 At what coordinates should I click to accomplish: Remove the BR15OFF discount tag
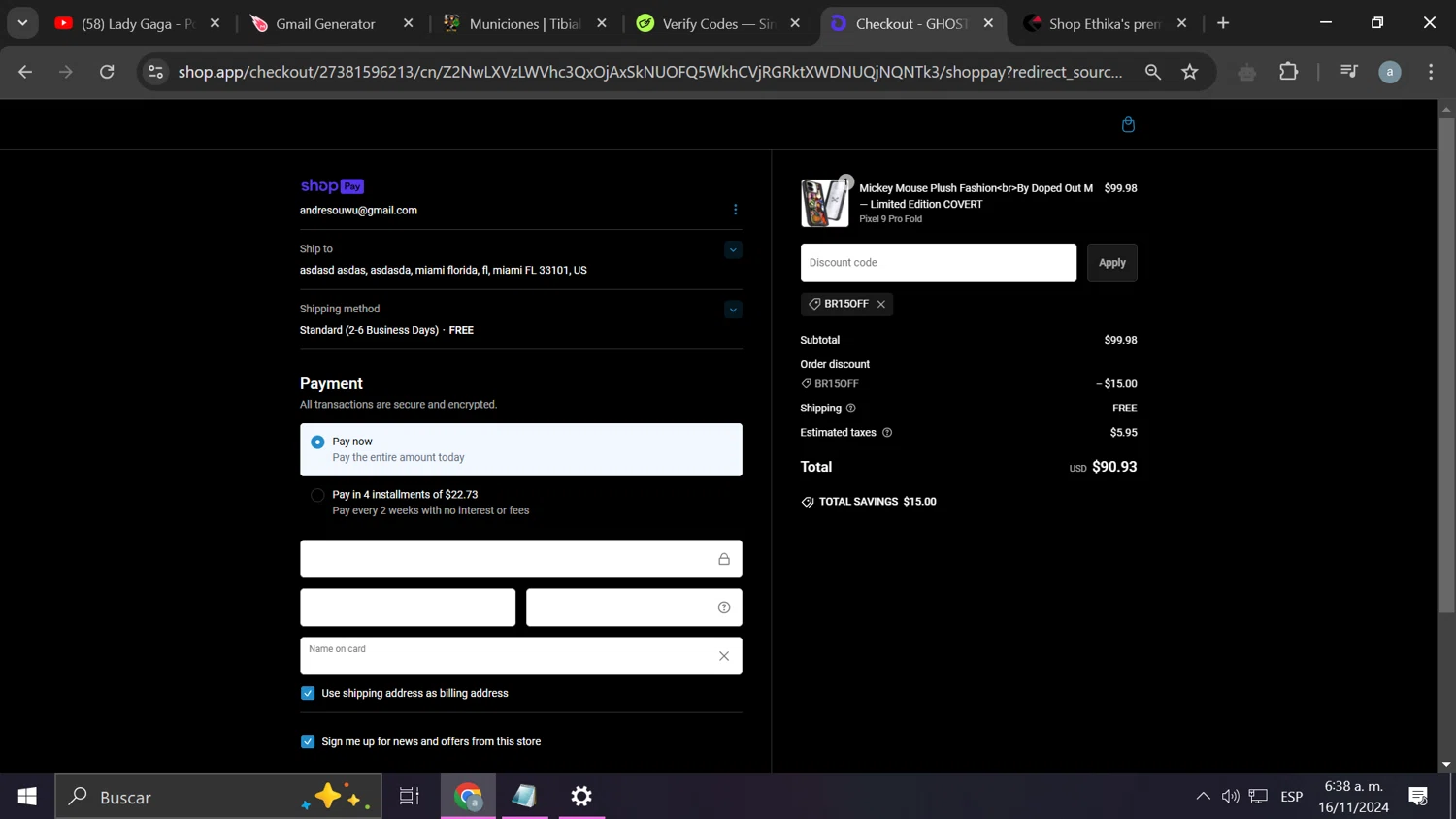[881, 304]
